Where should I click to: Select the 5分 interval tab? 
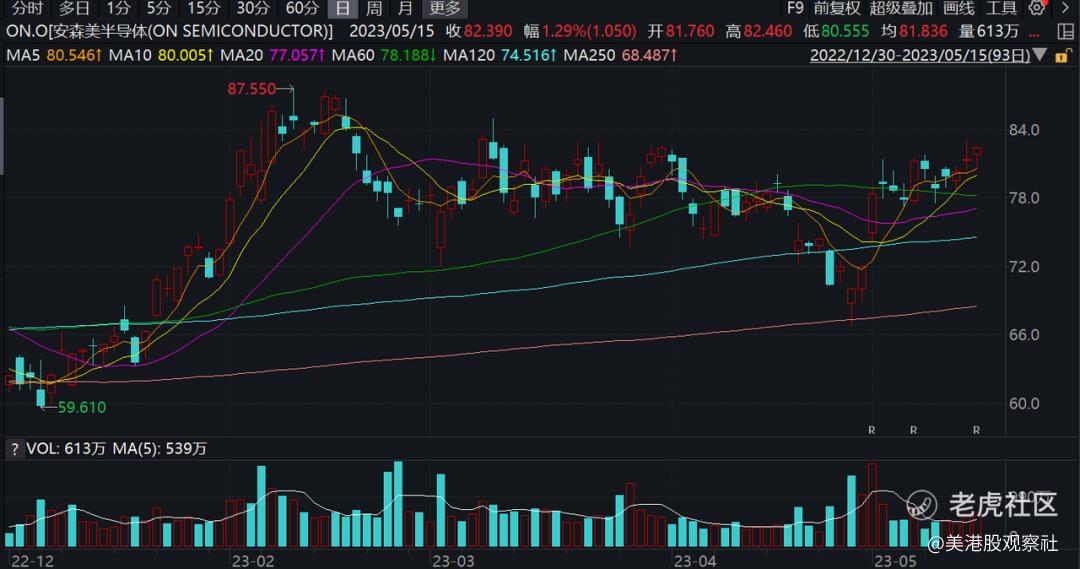(158, 8)
